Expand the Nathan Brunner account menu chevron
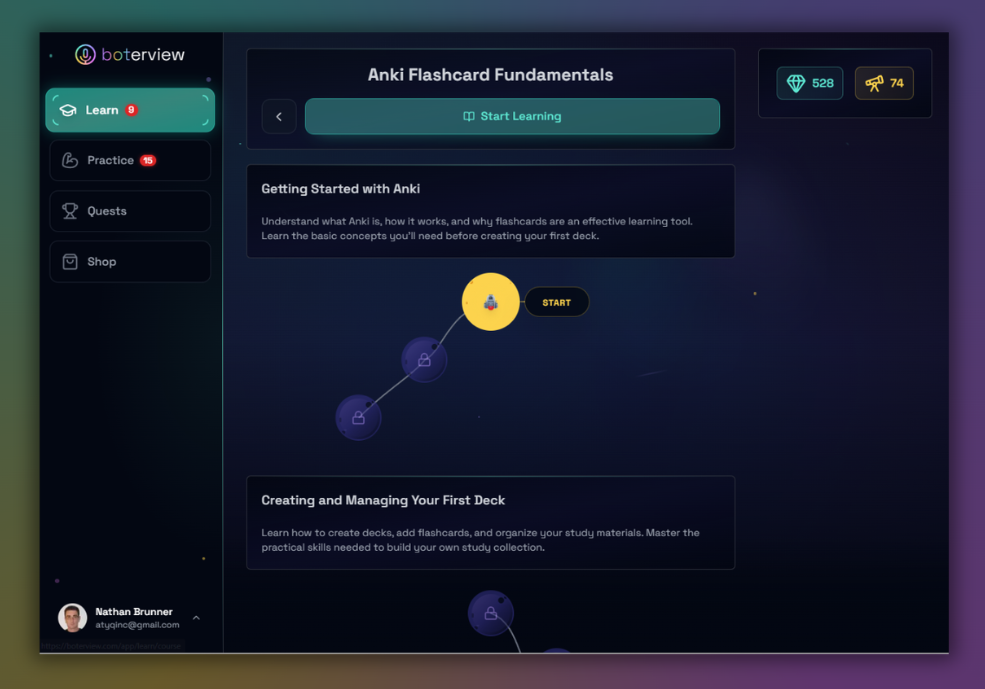 [x=196, y=618]
